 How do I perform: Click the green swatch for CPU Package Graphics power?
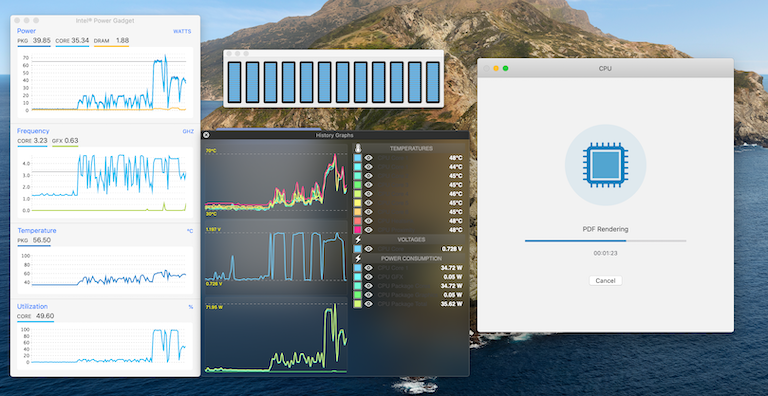point(358,295)
